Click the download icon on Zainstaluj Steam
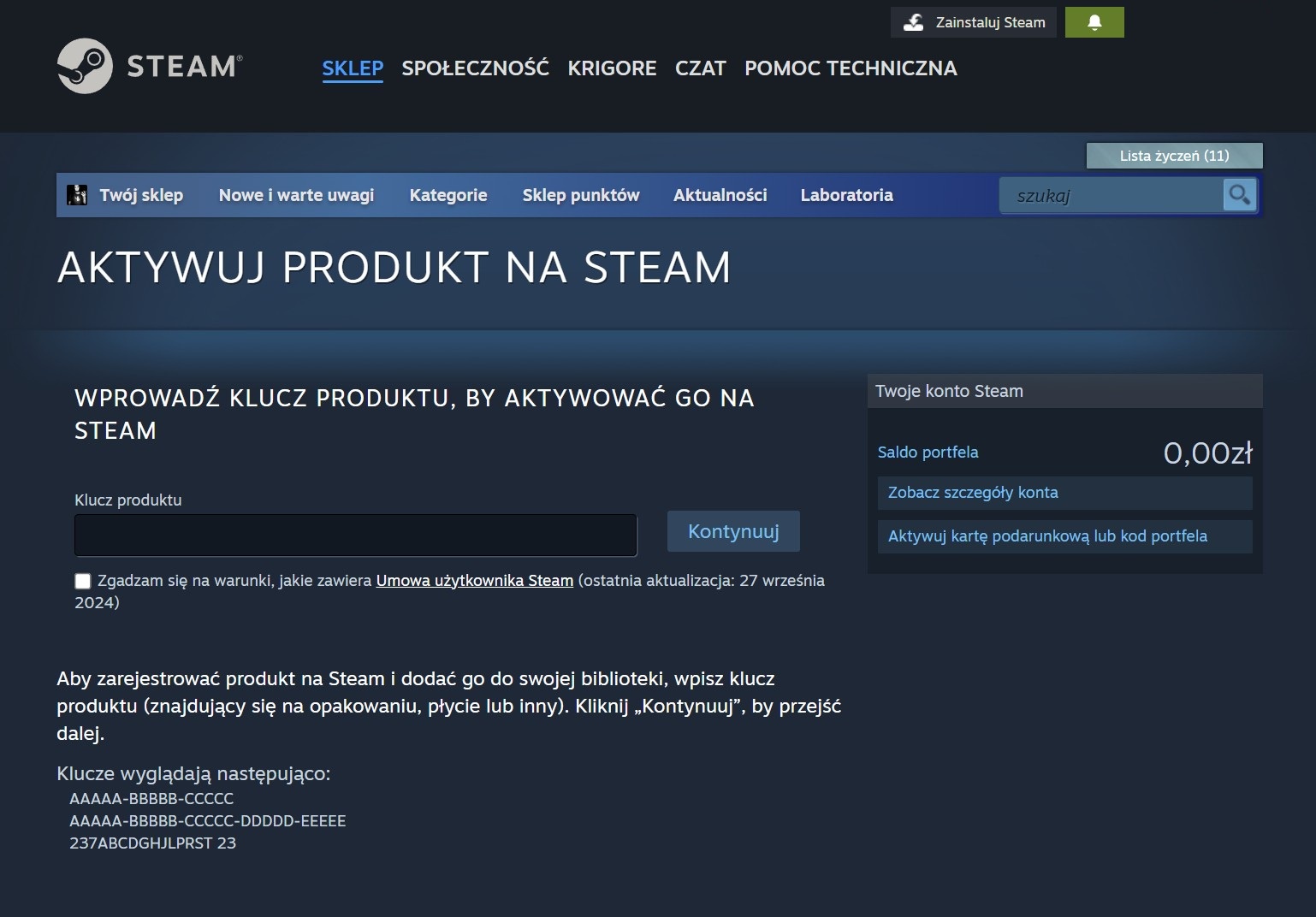This screenshot has height=917, width=1316. click(913, 21)
